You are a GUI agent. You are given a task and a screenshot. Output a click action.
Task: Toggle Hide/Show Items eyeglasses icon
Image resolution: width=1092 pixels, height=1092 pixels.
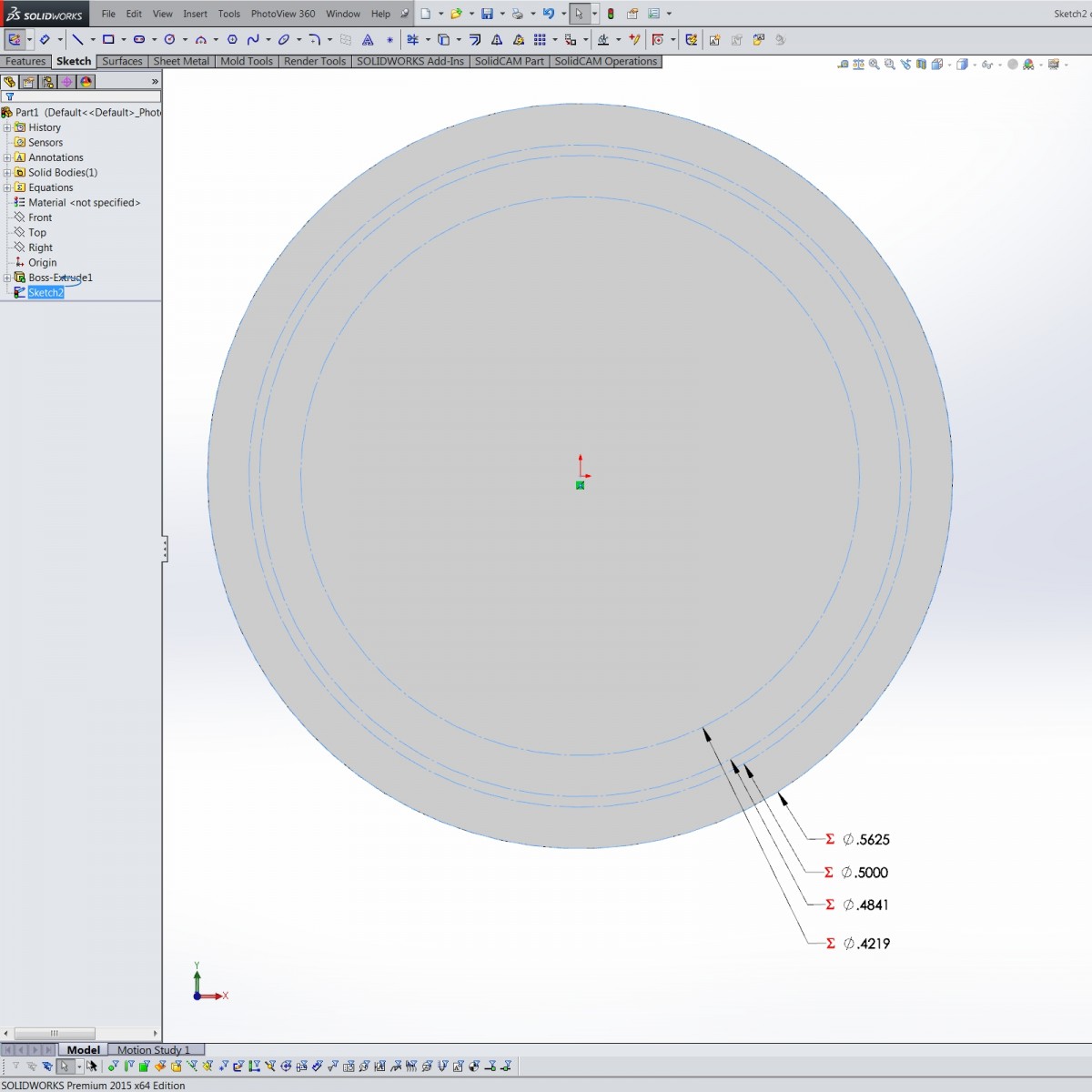[986, 66]
